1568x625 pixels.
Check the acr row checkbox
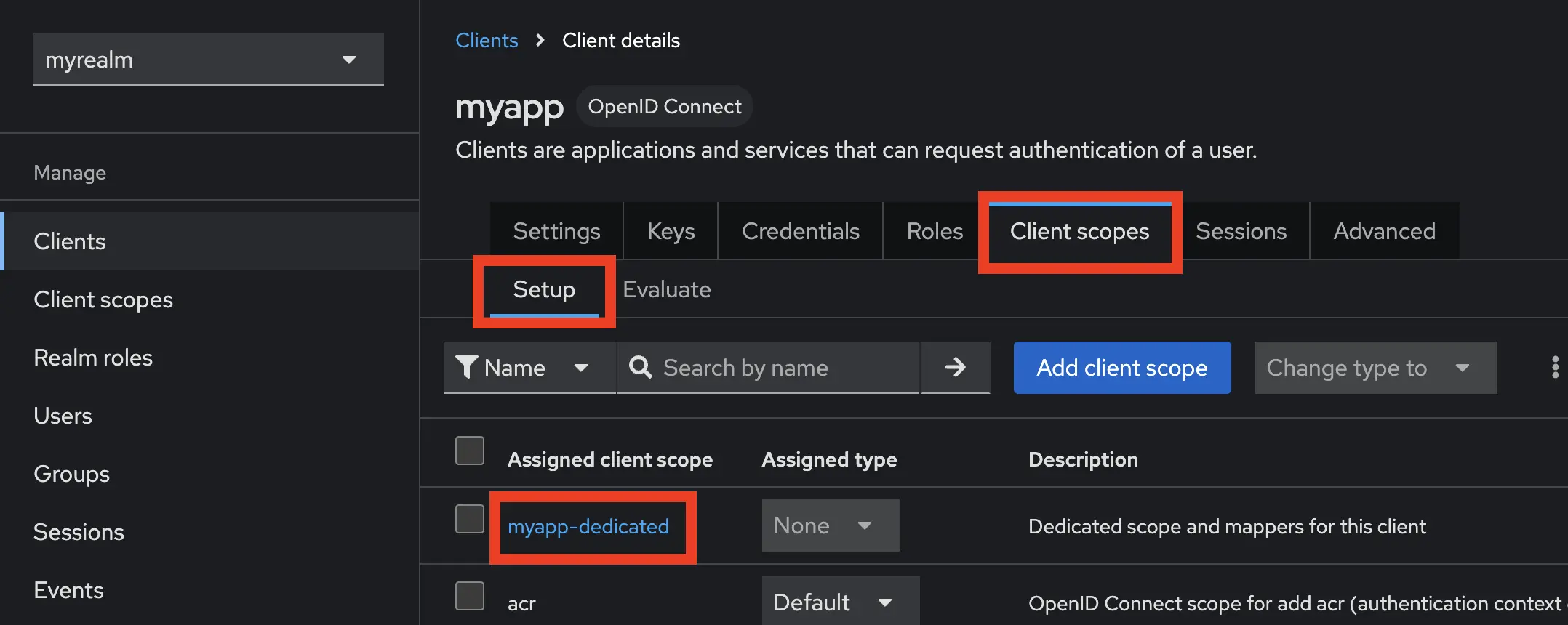click(470, 596)
